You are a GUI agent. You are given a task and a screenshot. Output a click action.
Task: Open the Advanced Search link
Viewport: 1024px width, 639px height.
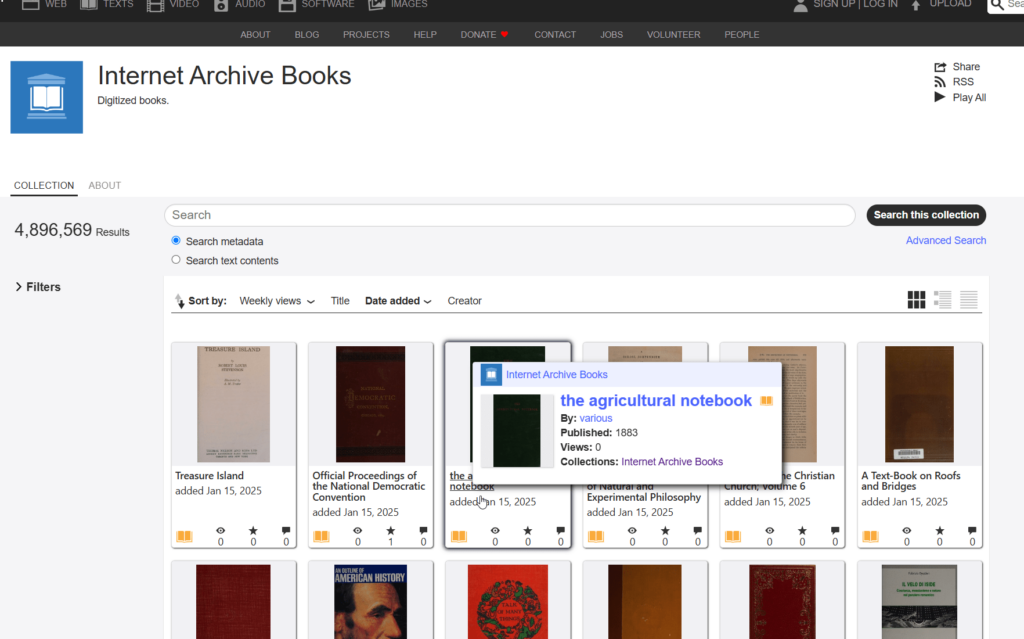946,240
